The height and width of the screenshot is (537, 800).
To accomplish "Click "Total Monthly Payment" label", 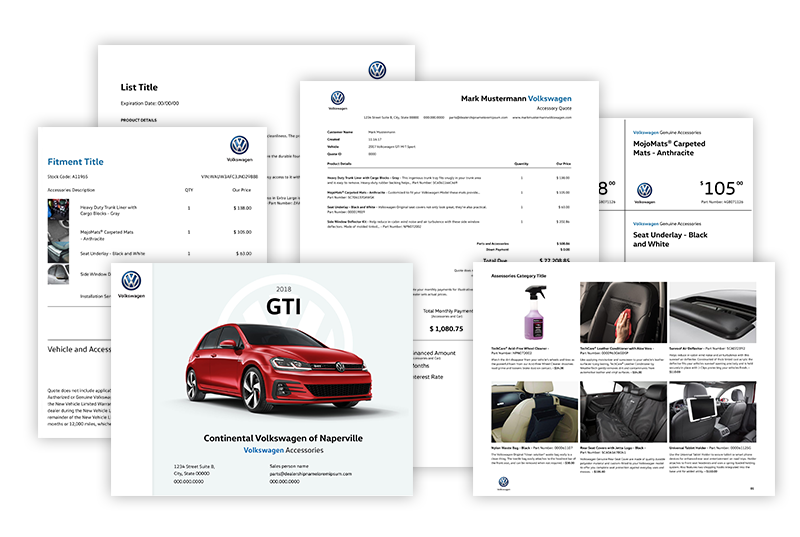I will coord(448,311).
